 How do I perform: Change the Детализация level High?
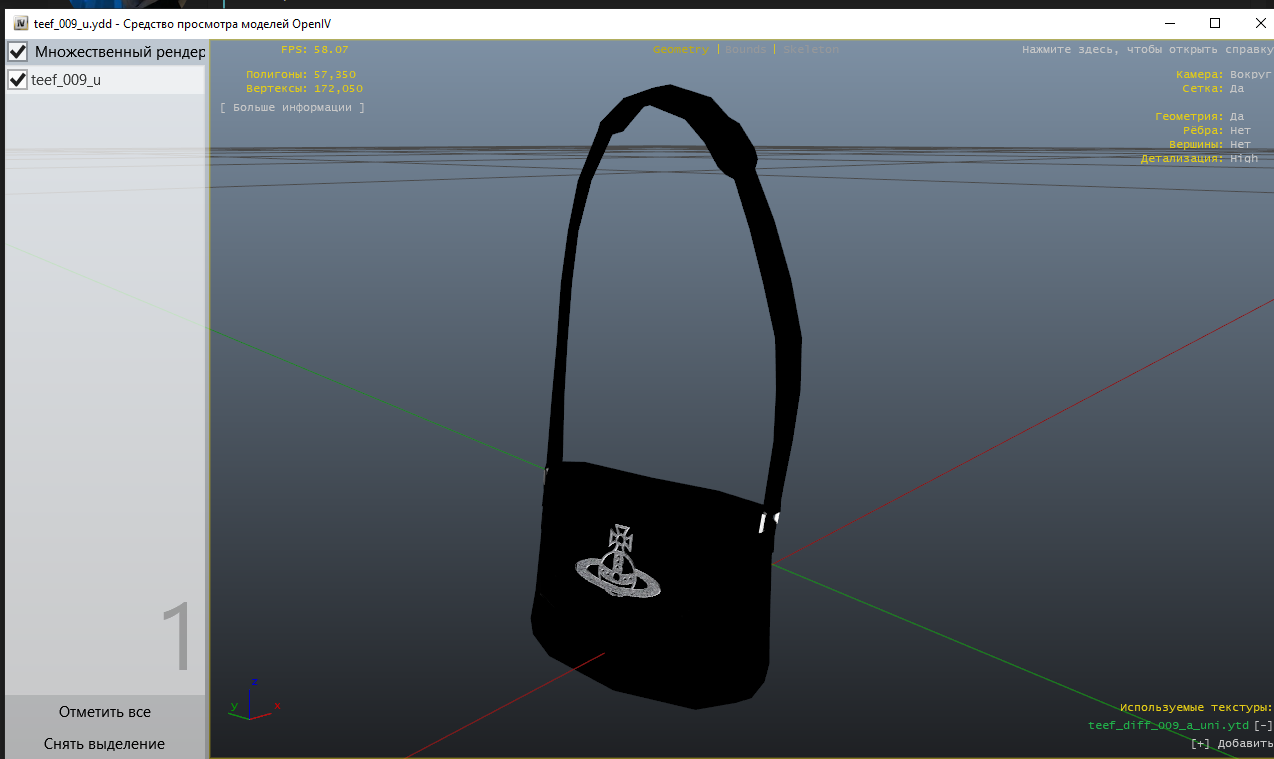(x=1244, y=158)
